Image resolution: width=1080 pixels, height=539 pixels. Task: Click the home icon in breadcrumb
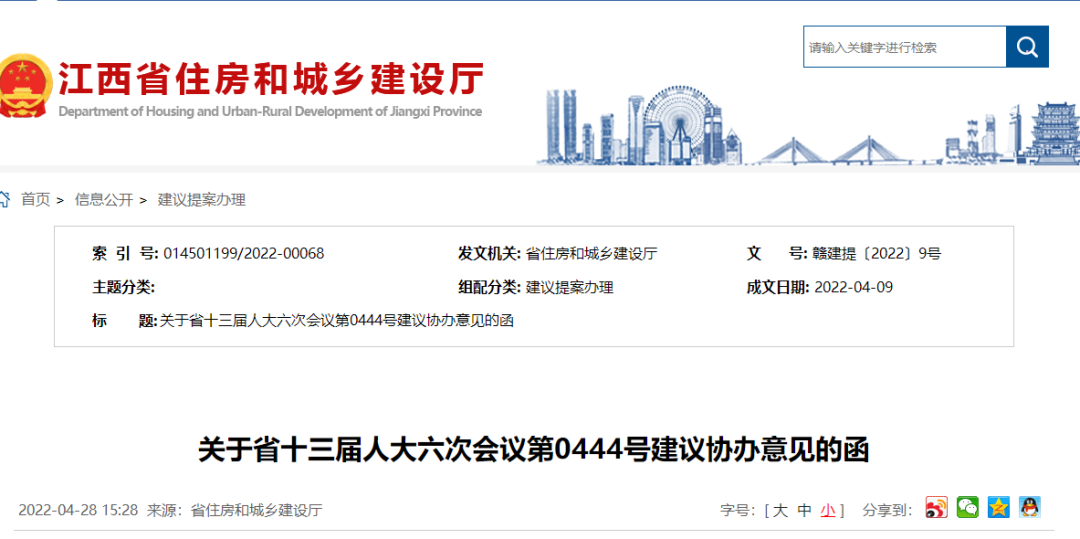[5, 199]
